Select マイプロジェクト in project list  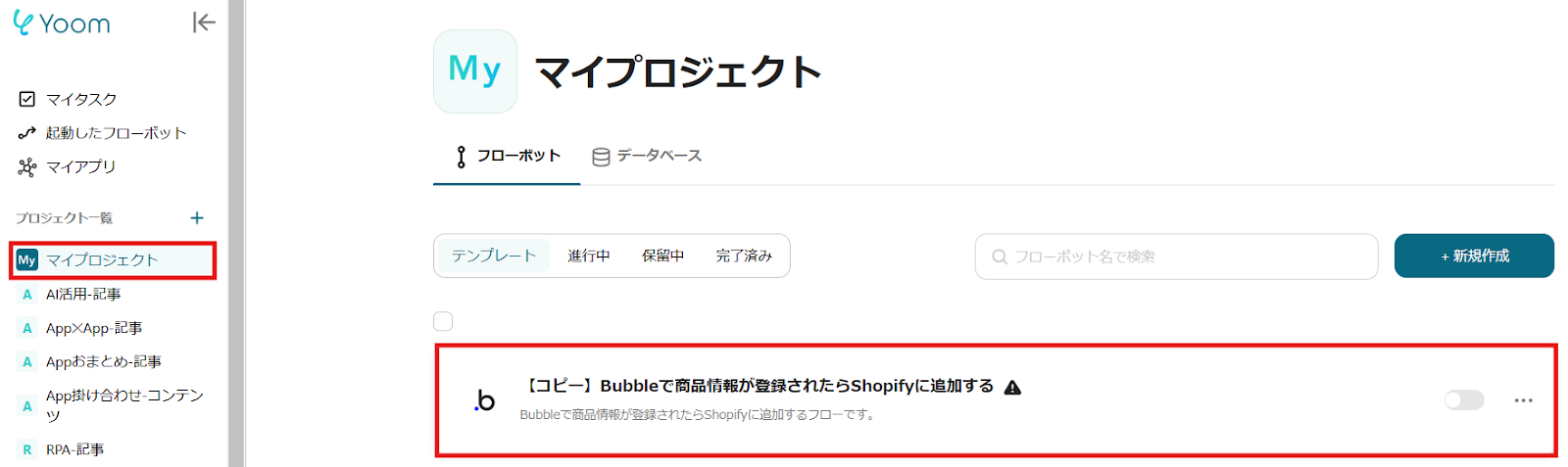tap(113, 259)
